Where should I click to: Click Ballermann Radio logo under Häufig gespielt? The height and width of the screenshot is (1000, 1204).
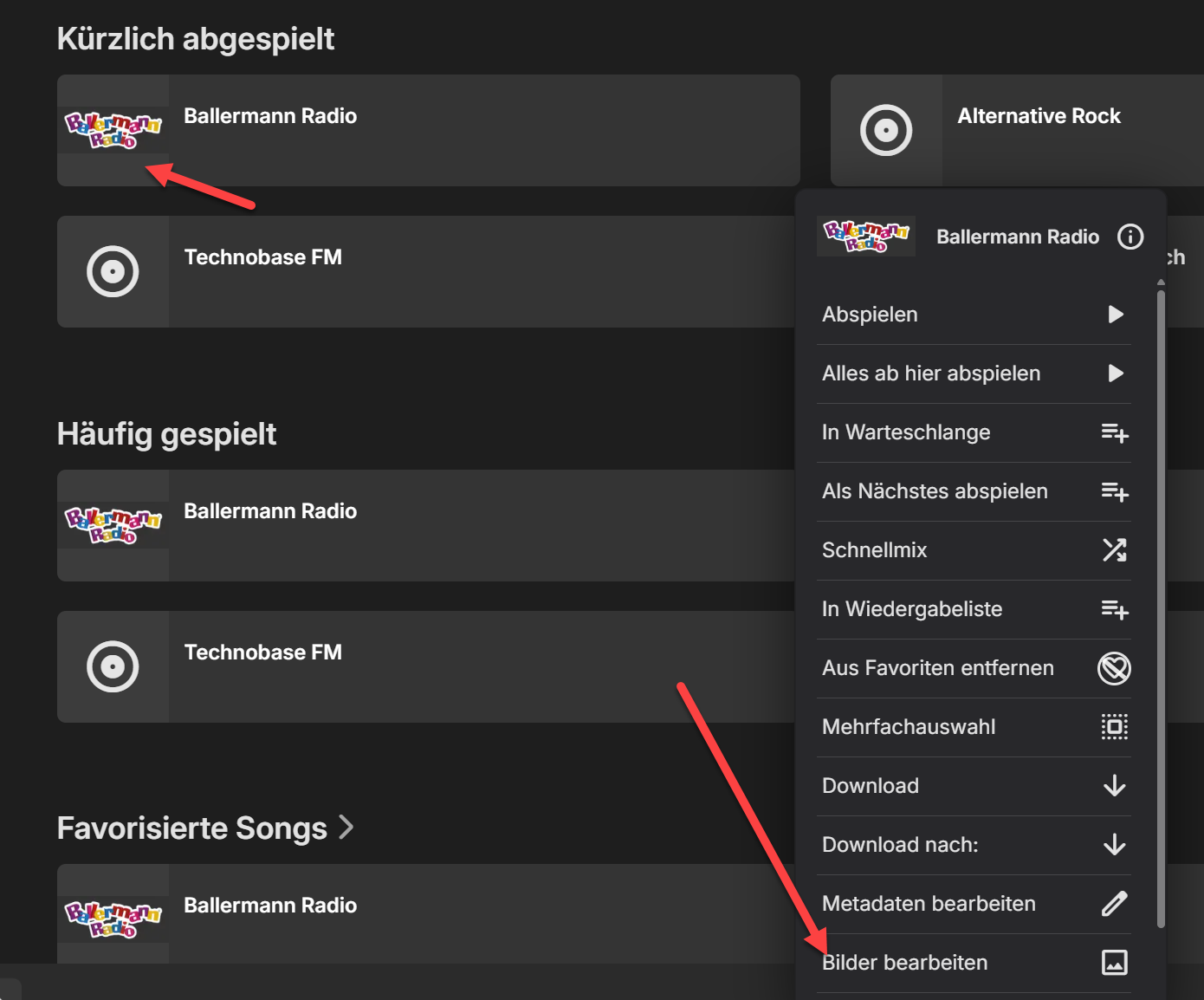(113, 525)
